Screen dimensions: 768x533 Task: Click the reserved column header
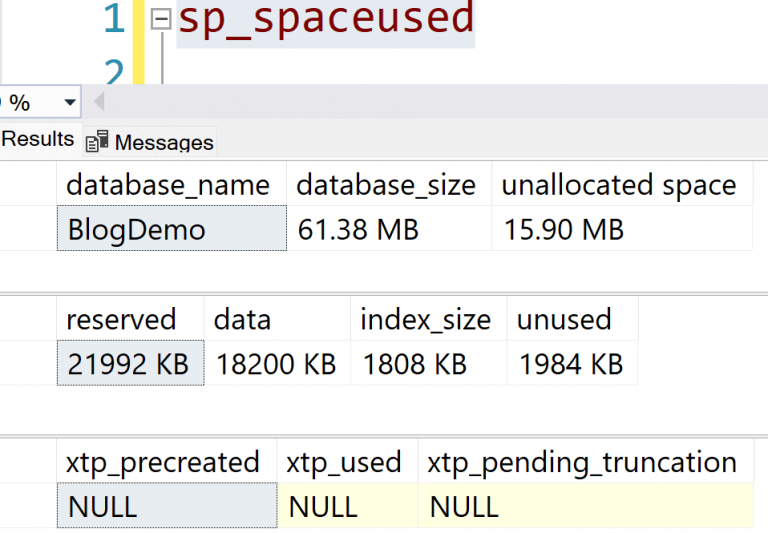tap(121, 320)
